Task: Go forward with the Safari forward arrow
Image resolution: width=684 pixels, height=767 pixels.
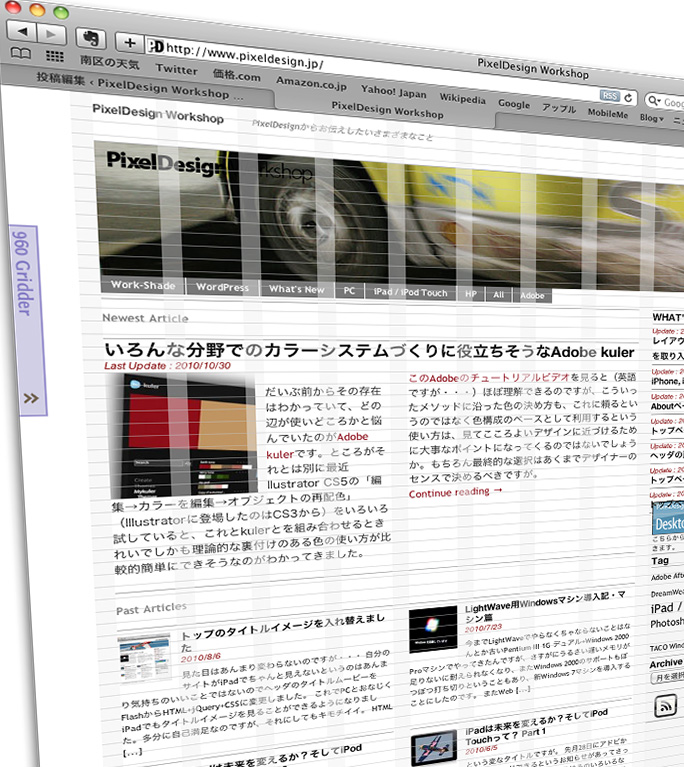Action: 51,34
